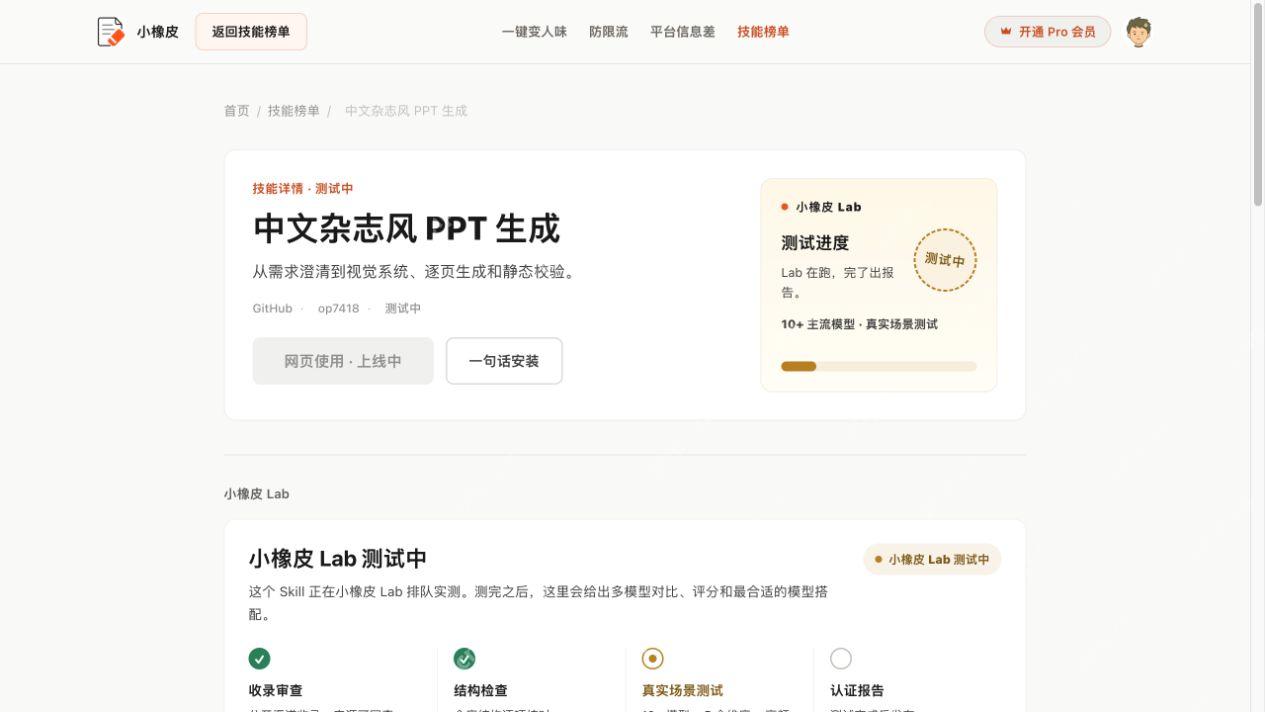
Task: Click 小橡皮 brand name in header
Action: click(158, 32)
